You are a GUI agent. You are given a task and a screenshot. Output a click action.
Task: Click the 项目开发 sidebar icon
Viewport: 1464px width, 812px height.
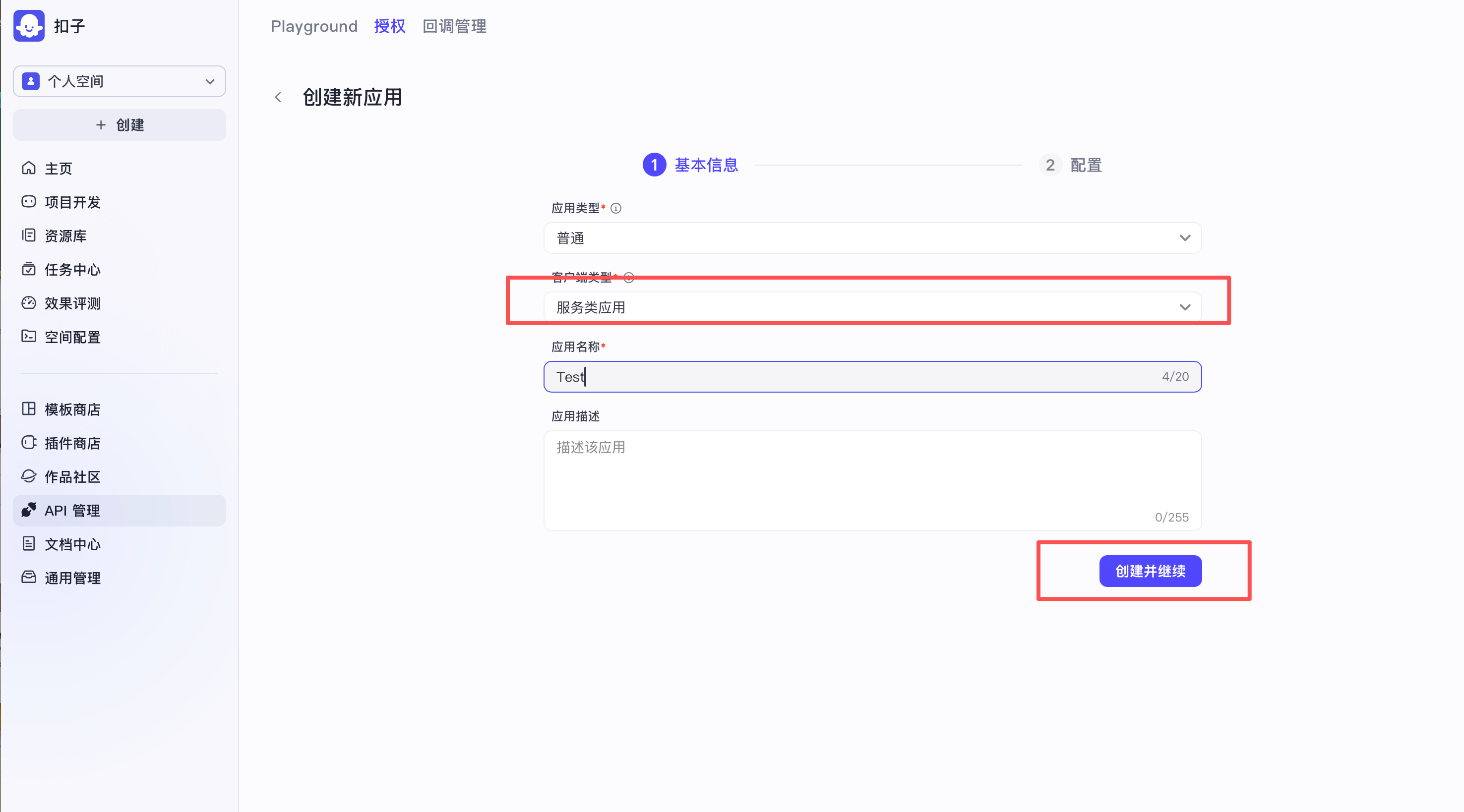click(28, 202)
